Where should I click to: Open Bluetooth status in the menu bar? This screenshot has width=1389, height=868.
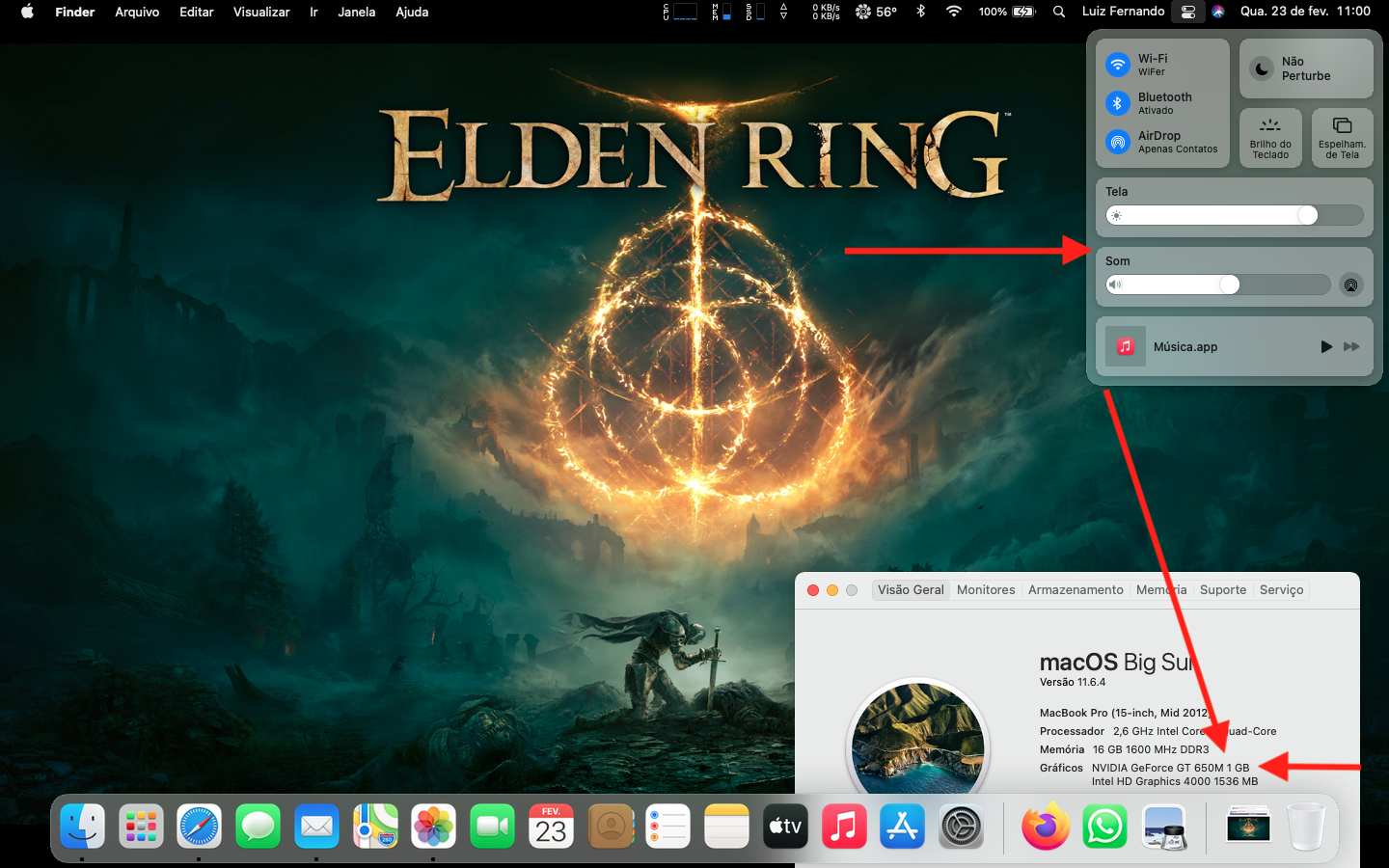coord(920,12)
